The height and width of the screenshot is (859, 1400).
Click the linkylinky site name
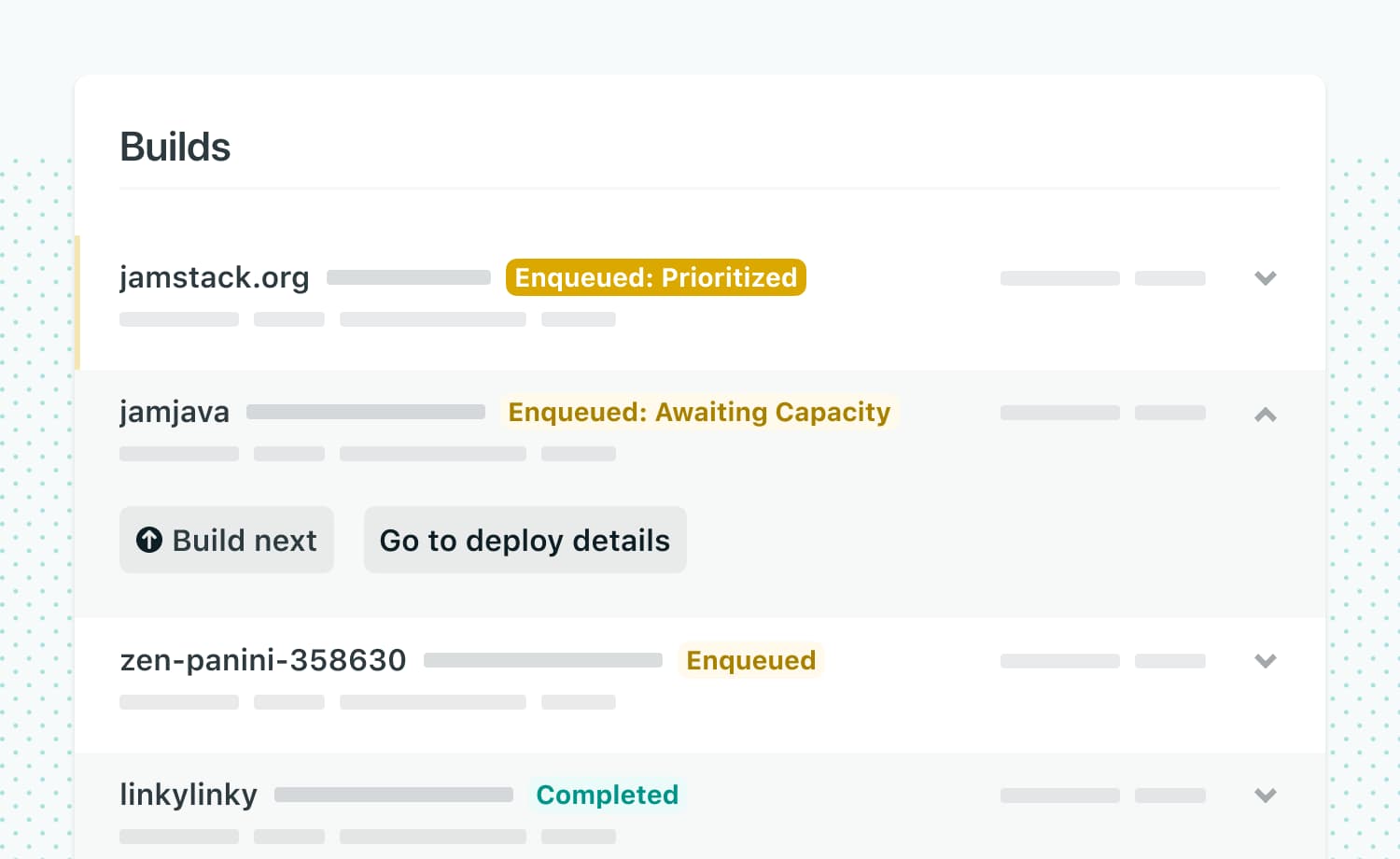[x=189, y=795]
